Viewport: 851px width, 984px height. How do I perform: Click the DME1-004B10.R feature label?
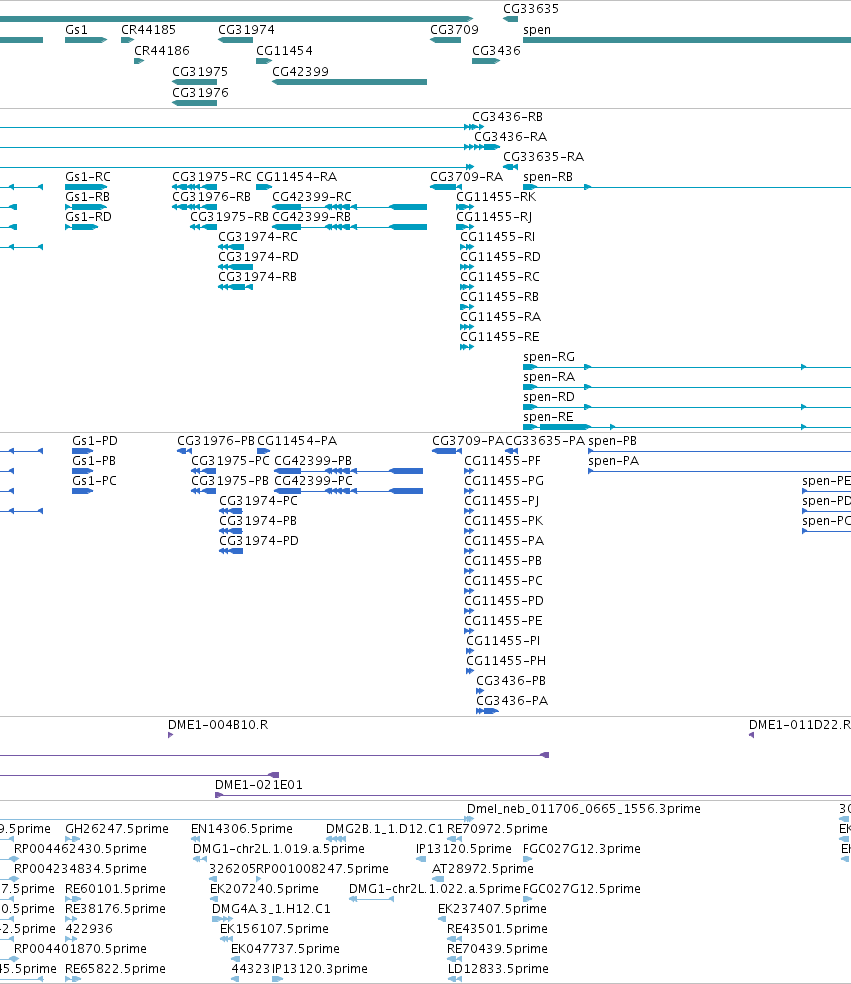218,725
